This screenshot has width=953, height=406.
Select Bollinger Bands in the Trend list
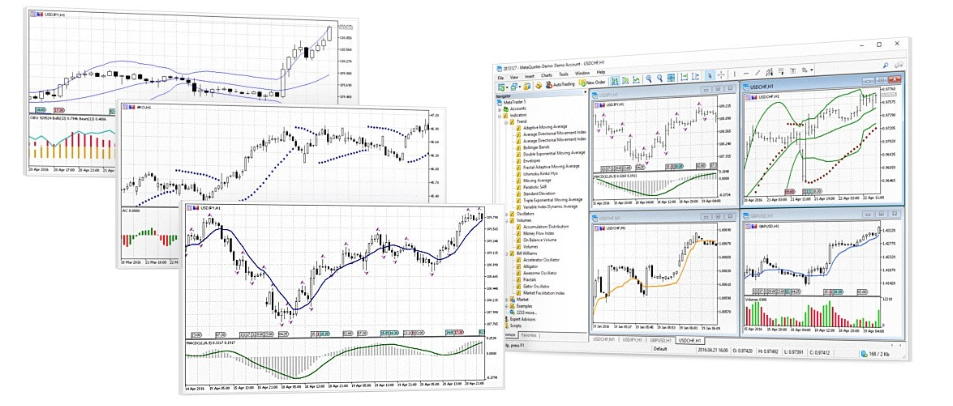[x=538, y=146]
